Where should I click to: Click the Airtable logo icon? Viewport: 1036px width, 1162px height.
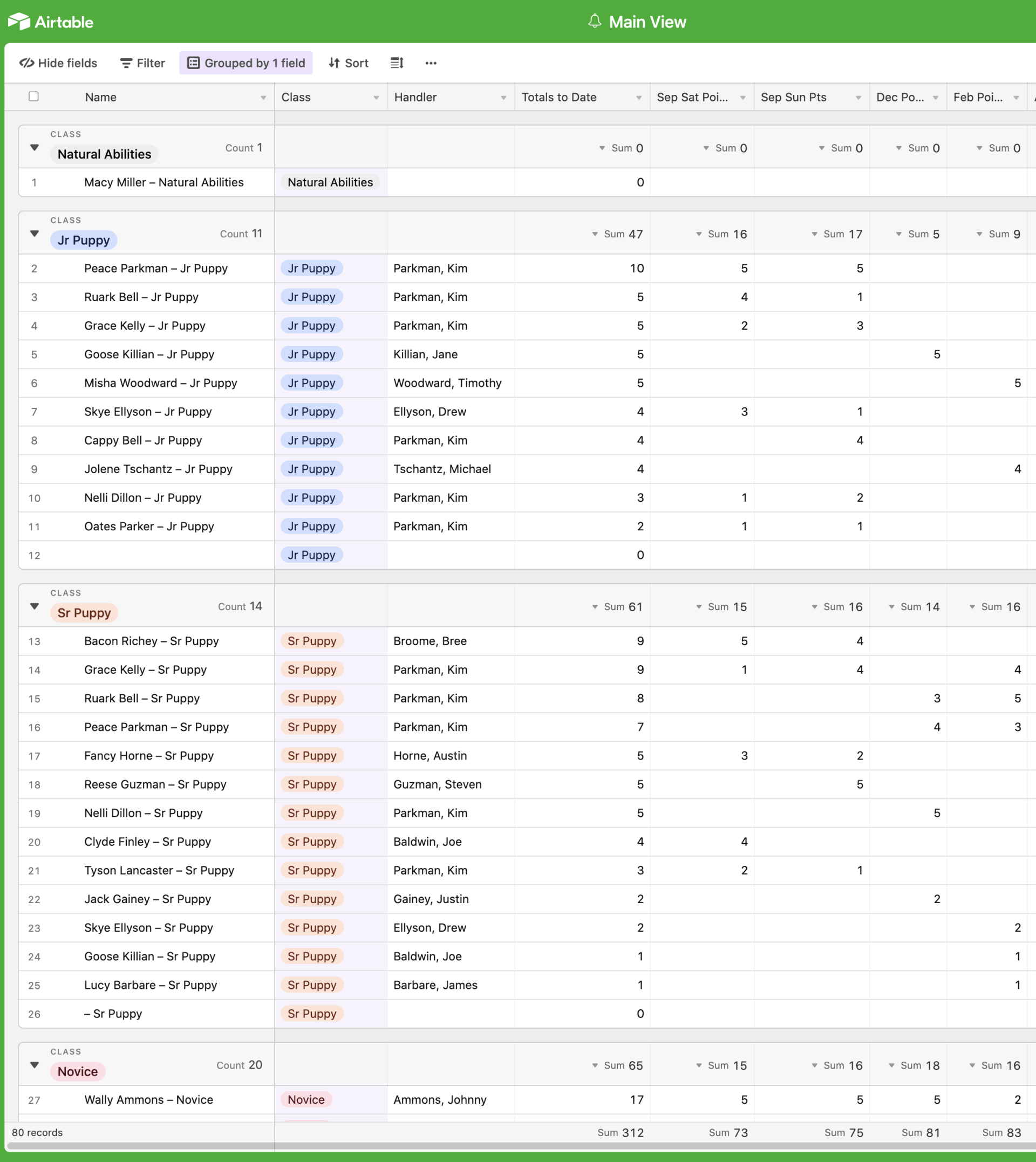pyautogui.click(x=19, y=22)
